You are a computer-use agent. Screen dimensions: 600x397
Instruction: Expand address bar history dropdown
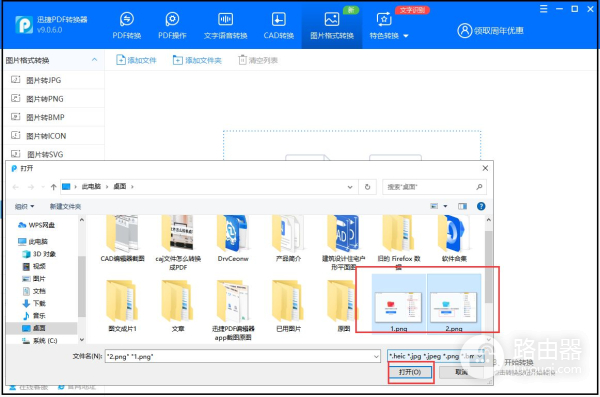(350, 187)
